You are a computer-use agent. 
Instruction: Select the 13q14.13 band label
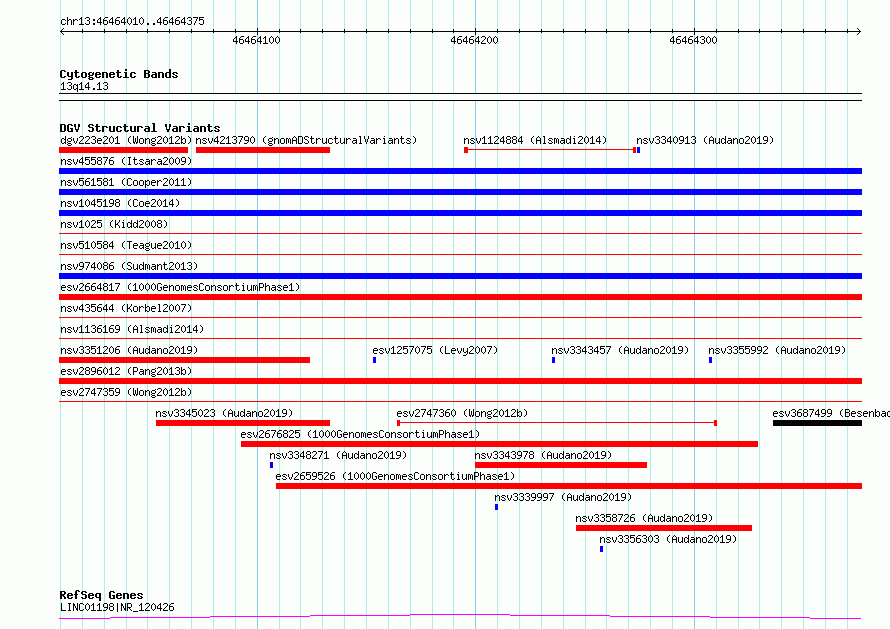(84, 86)
